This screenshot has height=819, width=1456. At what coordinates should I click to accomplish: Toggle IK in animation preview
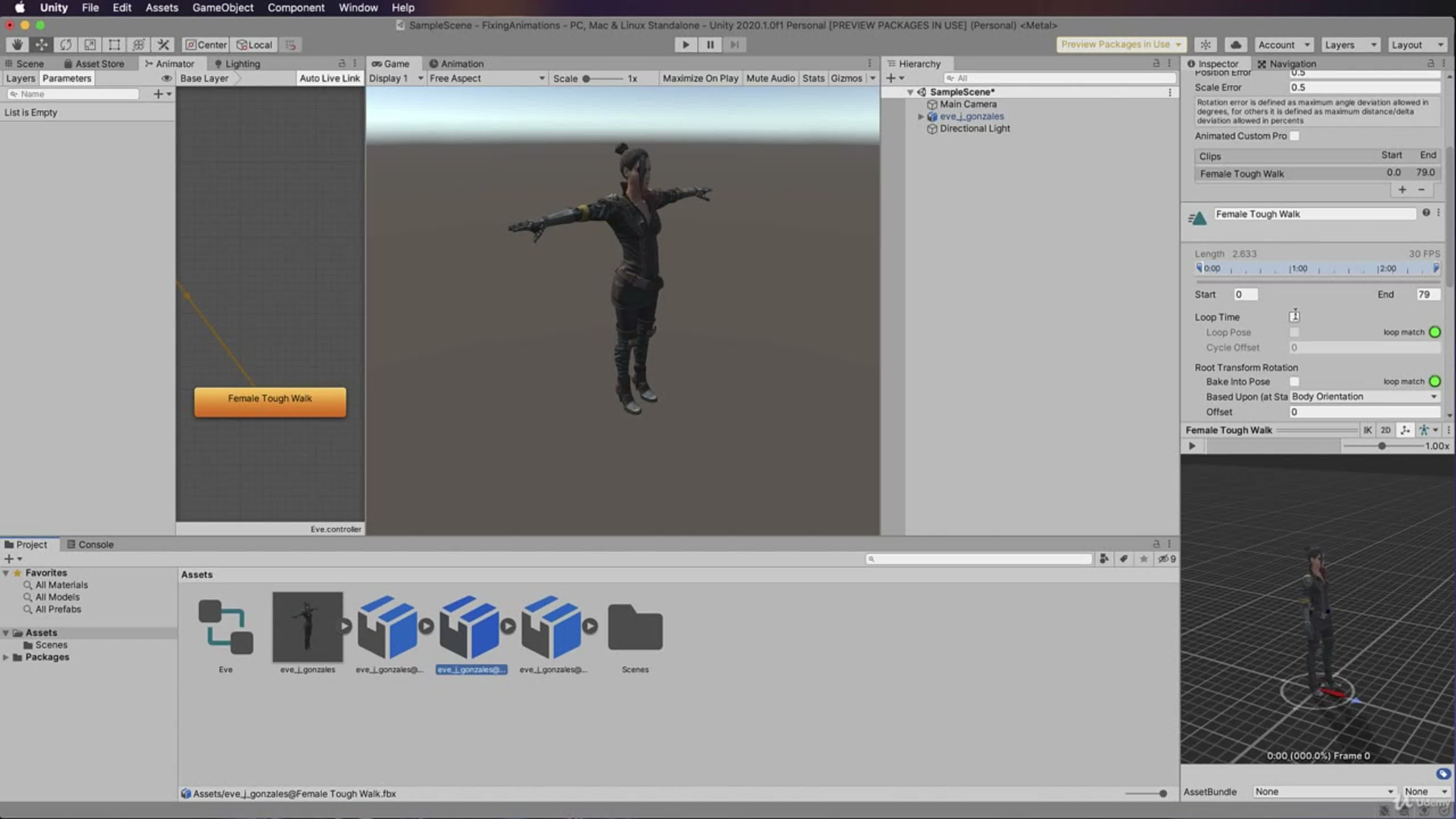pyautogui.click(x=1367, y=431)
